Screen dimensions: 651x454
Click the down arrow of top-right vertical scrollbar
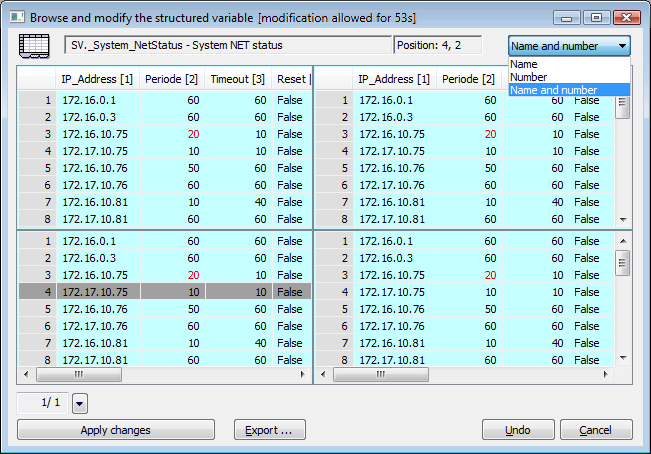click(x=622, y=219)
